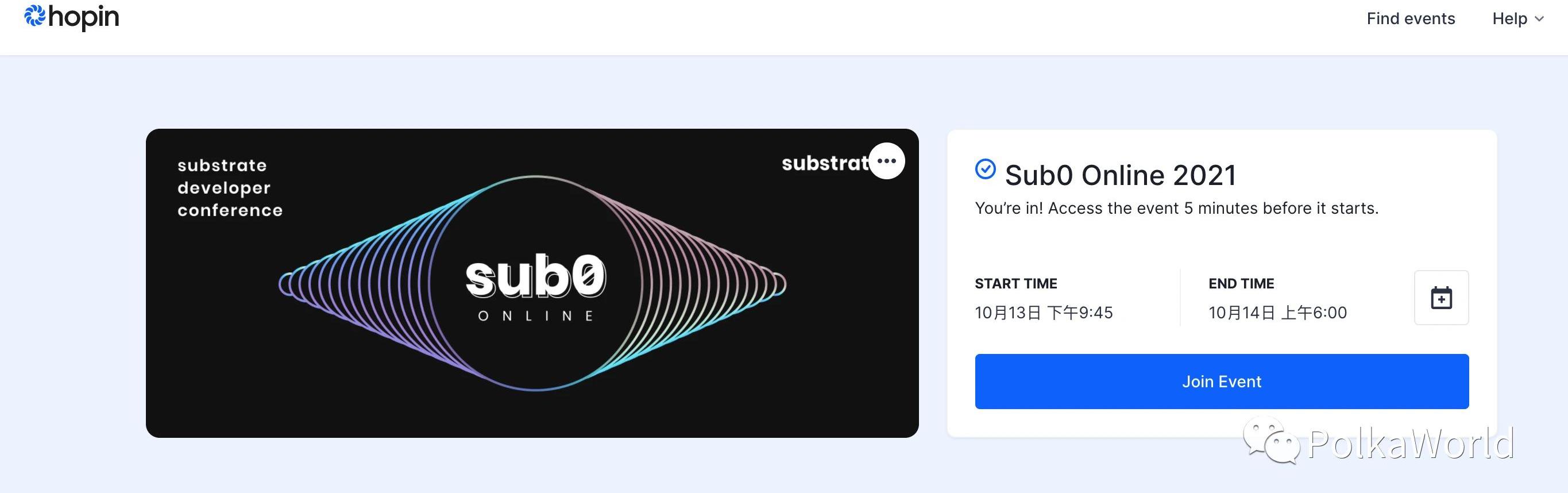
Task: Click the substrate developer conference text
Action: (230, 187)
